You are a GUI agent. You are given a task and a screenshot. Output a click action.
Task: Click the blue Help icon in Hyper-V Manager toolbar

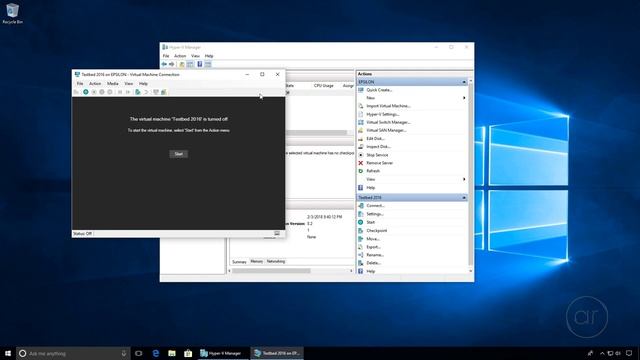200,64
